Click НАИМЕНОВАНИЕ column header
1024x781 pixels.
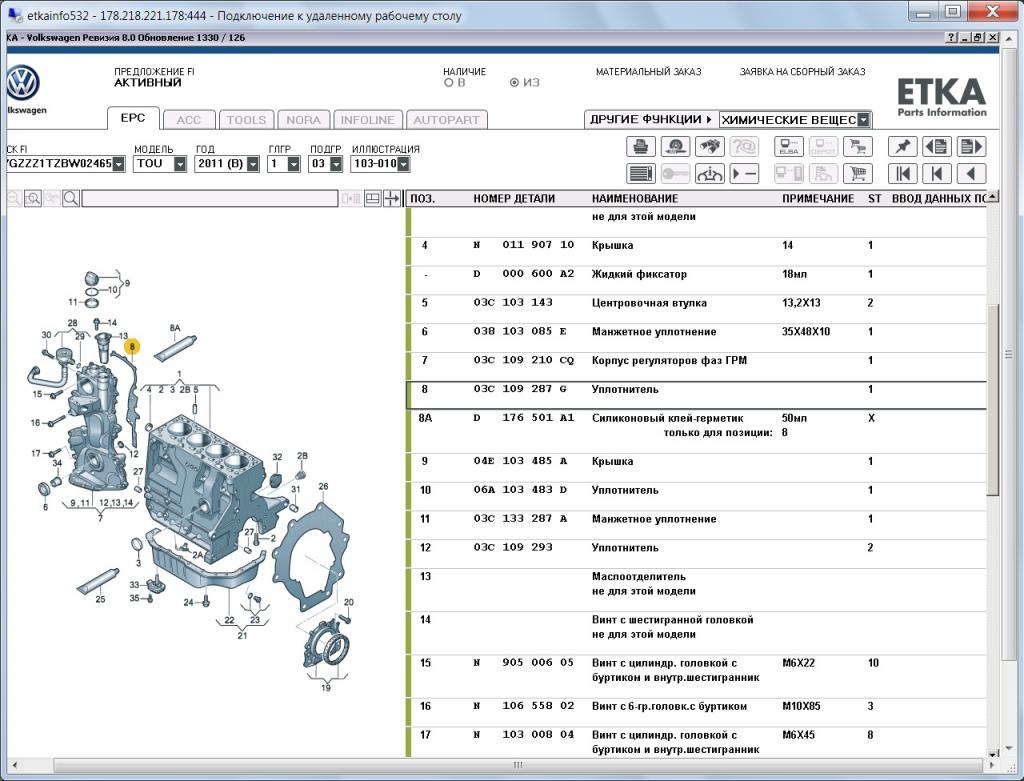pos(635,199)
